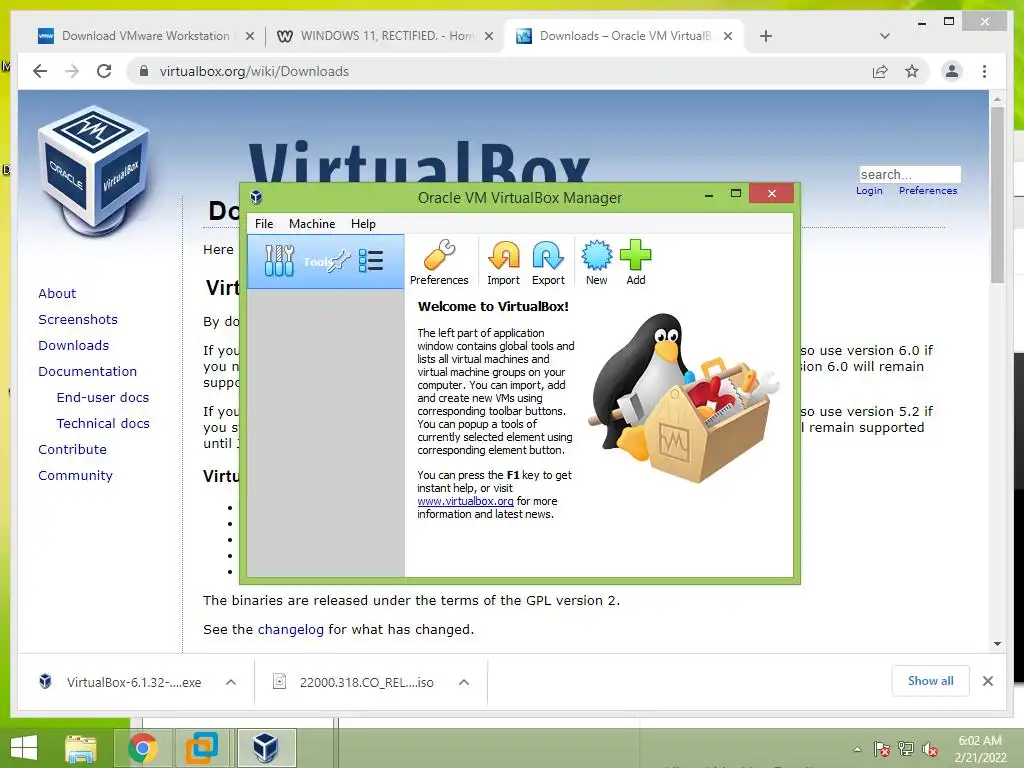The height and width of the screenshot is (768, 1024).
Task: Click the page vertical scrollbar thumb
Action: [997, 195]
